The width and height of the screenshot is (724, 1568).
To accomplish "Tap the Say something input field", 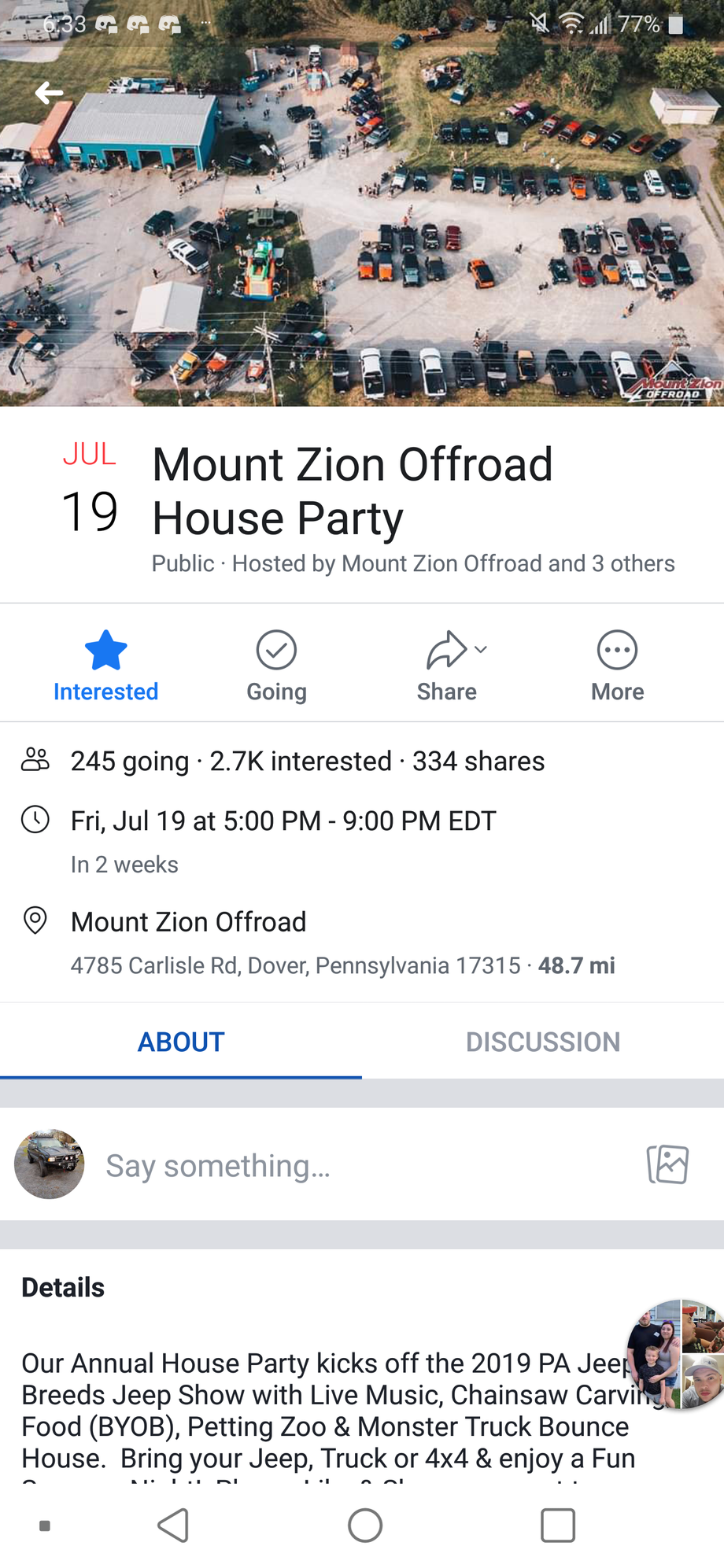I will pos(218,1166).
